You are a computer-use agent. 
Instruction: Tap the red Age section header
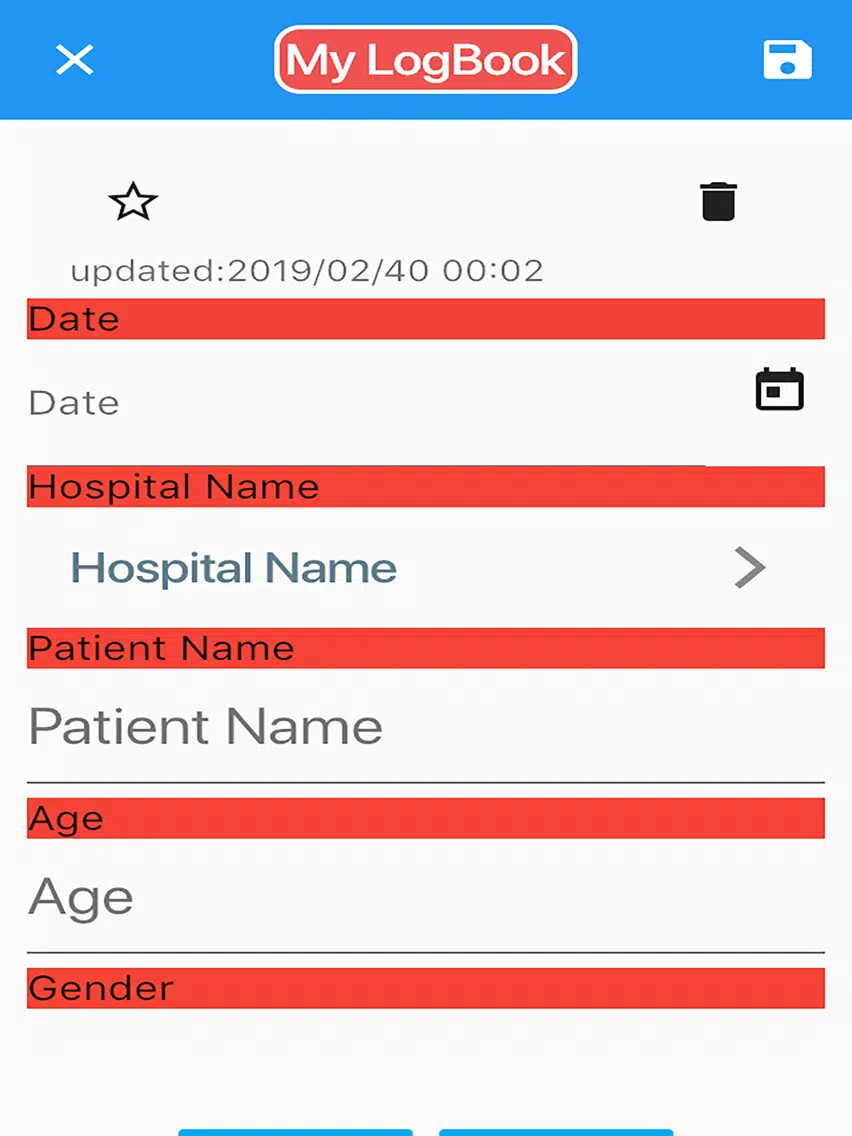click(x=425, y=818)
